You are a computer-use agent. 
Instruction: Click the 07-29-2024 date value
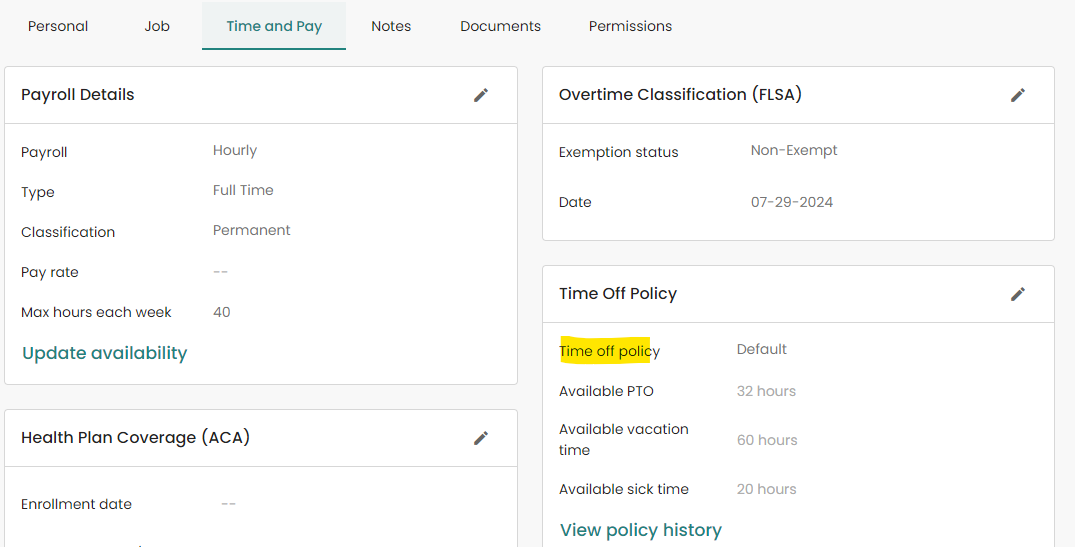792,202
